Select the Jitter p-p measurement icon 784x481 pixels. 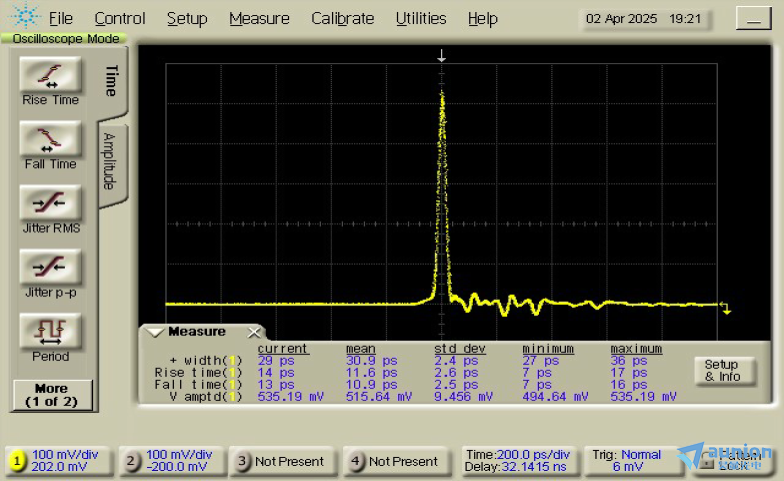click(51, 267)
